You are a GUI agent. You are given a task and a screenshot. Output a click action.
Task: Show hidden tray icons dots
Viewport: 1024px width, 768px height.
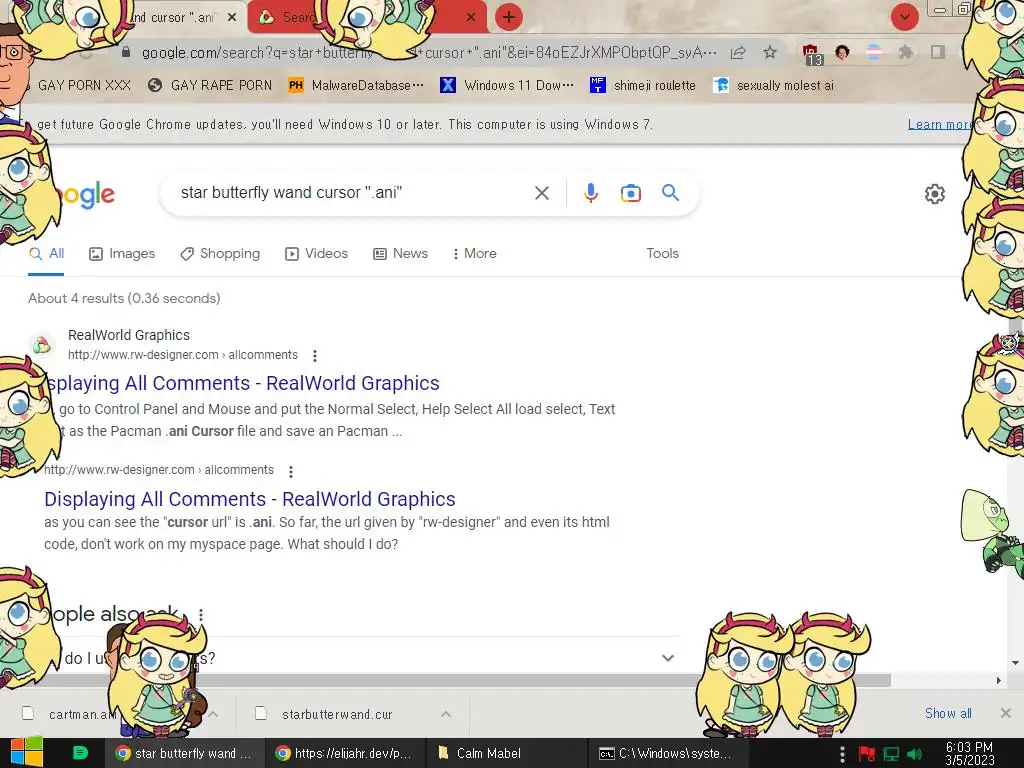tap(842, 754)
